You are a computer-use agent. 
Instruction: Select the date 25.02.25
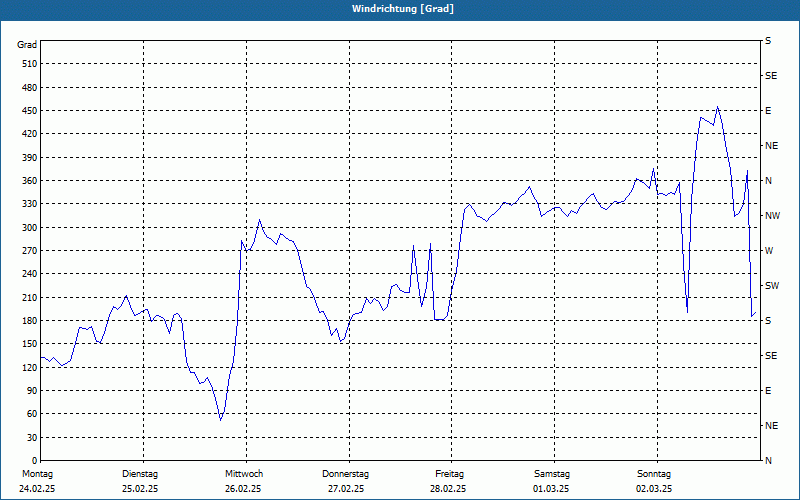(140, 489)
